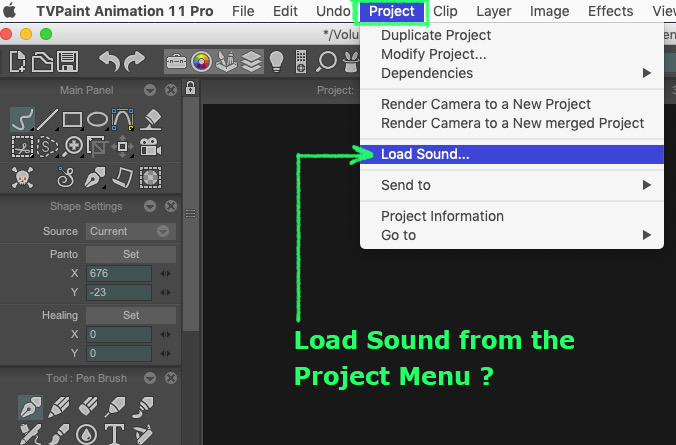
Task: Select the rectangular cut brush selection tool
Action: (x=22, y=147)
